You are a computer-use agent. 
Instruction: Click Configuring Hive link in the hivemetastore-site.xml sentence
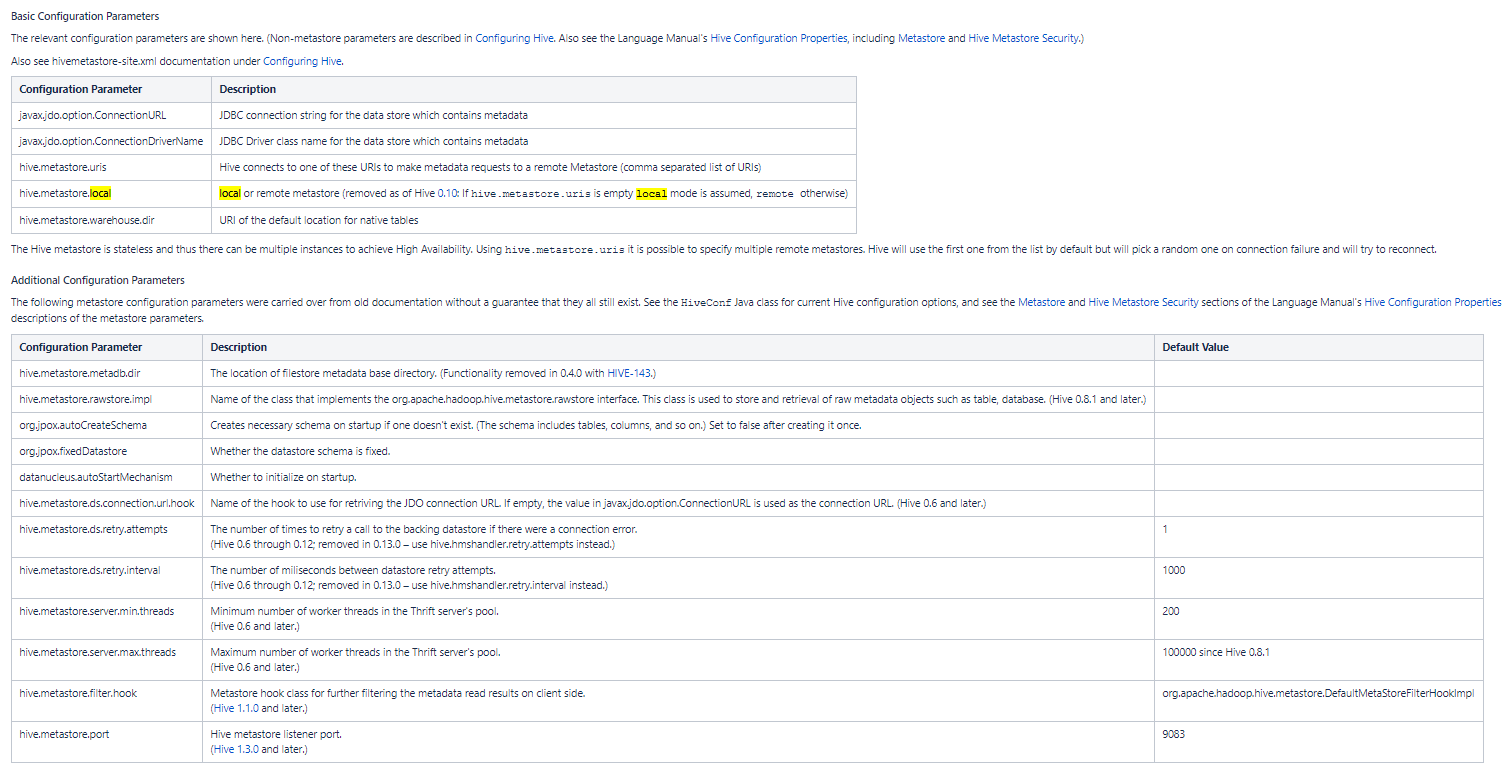point(303,61)
